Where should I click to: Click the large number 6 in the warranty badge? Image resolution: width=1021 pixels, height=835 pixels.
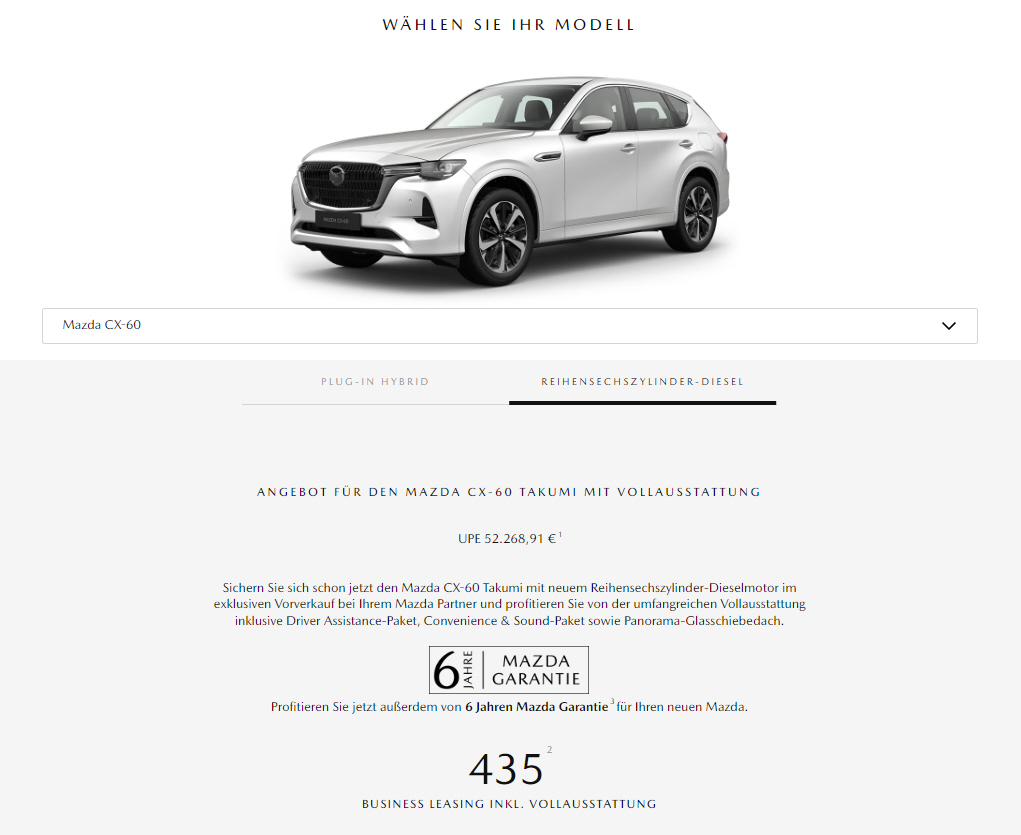click(x=446, y=671)
